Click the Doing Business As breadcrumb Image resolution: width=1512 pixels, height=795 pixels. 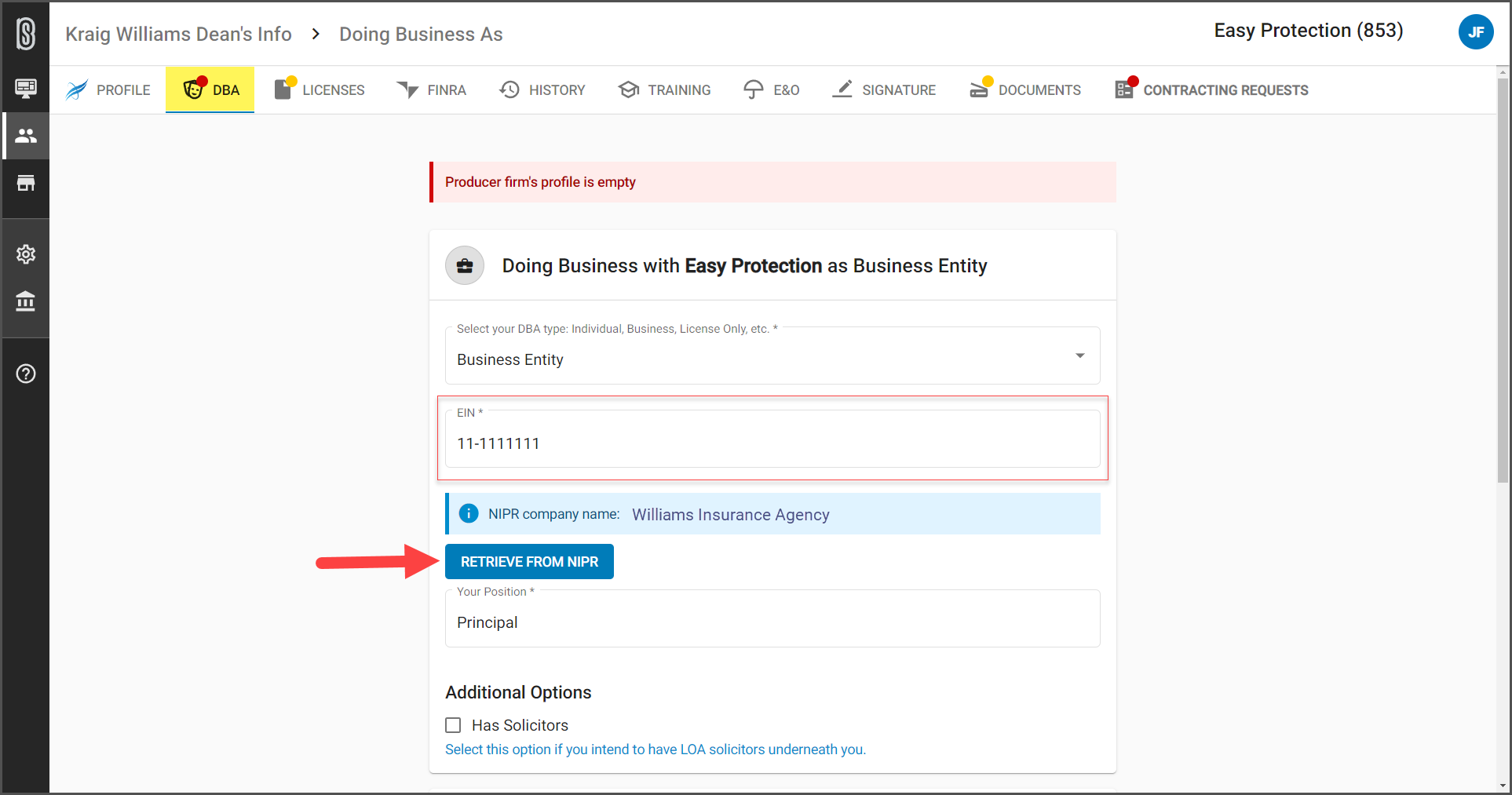point(421,34)
